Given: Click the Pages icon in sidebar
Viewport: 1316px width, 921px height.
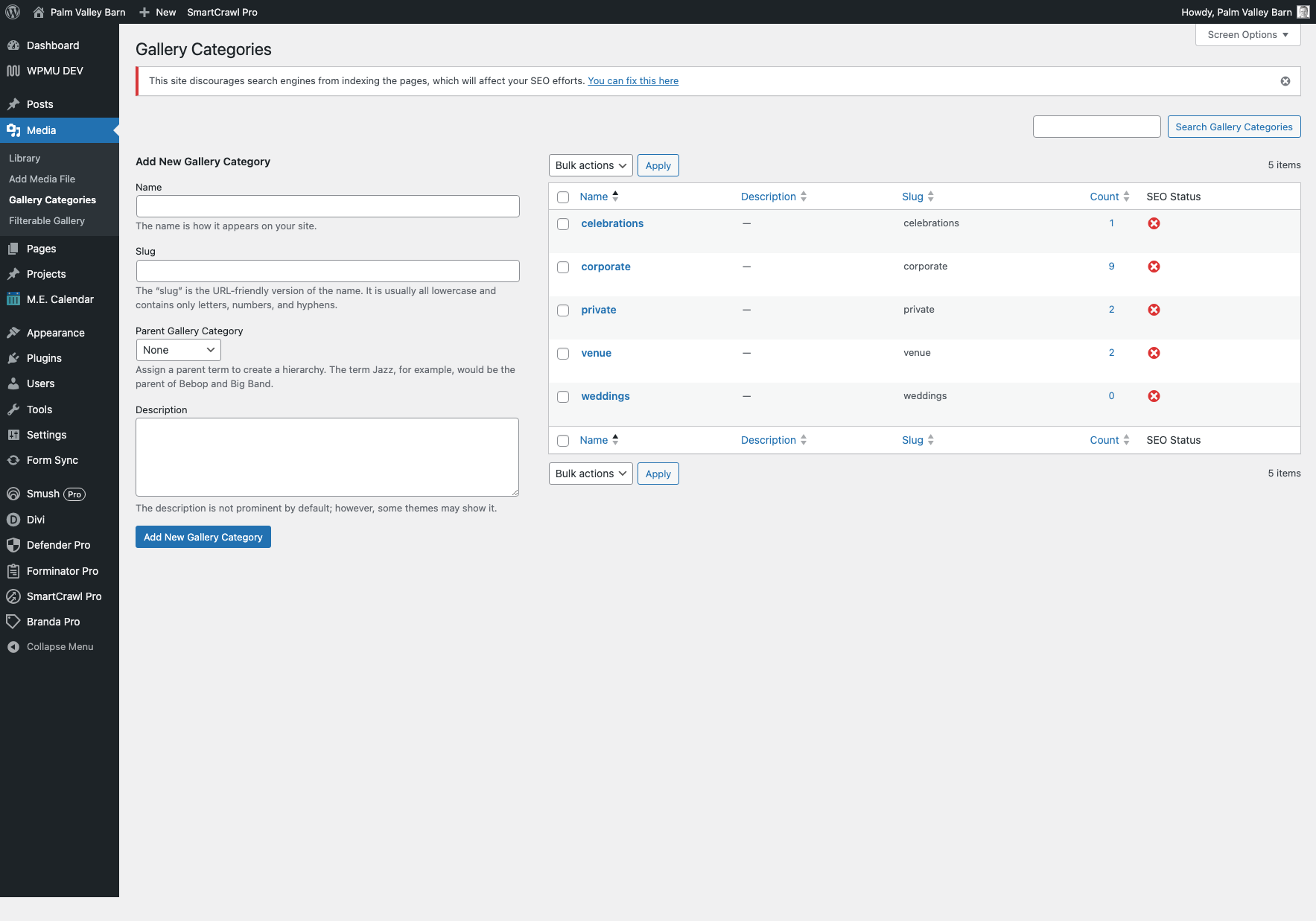Looking at the screenshot, I should pos(13,249).
